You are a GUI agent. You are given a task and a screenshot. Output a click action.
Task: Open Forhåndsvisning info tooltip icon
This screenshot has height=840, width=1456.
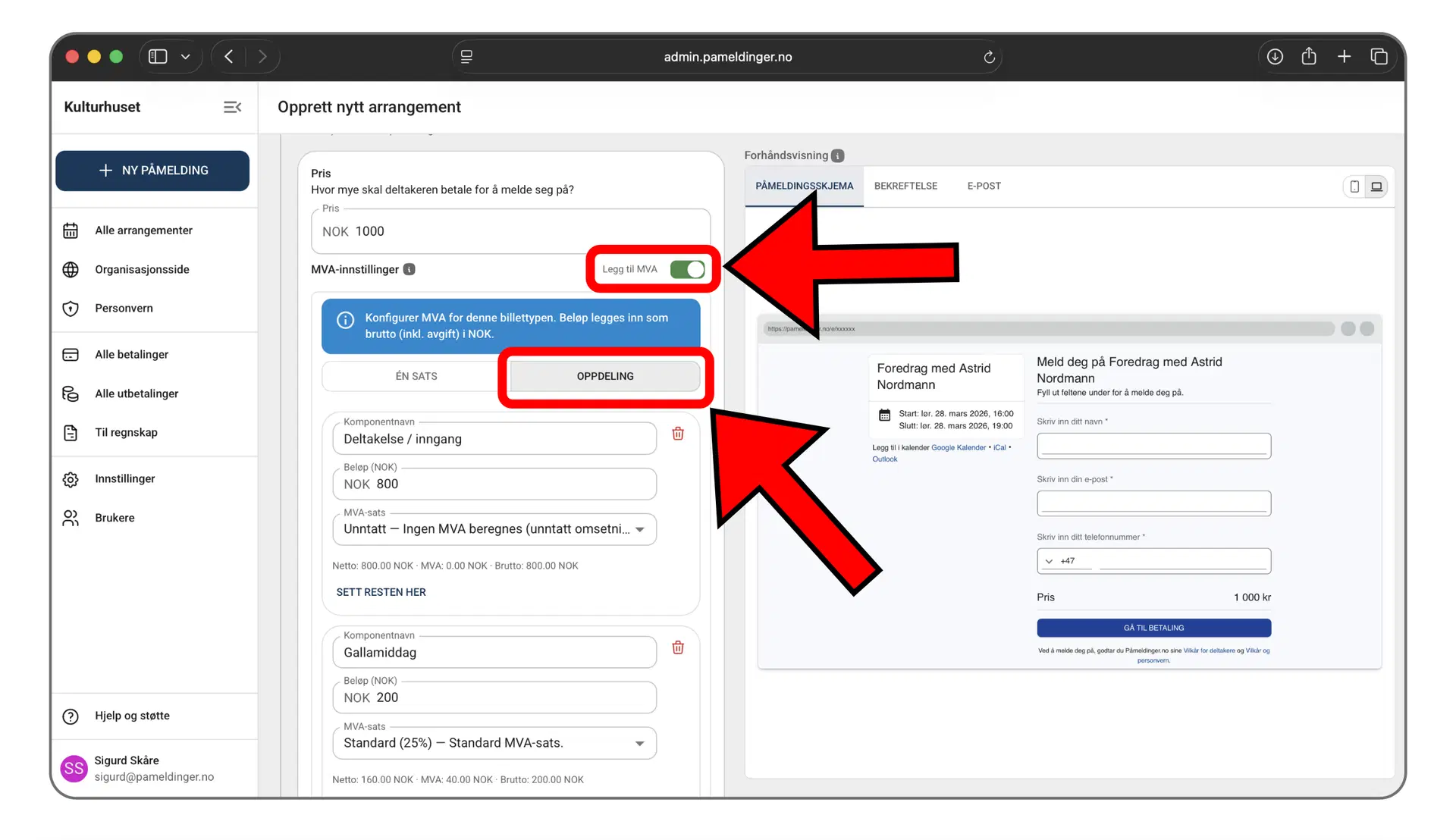(837, 155)
